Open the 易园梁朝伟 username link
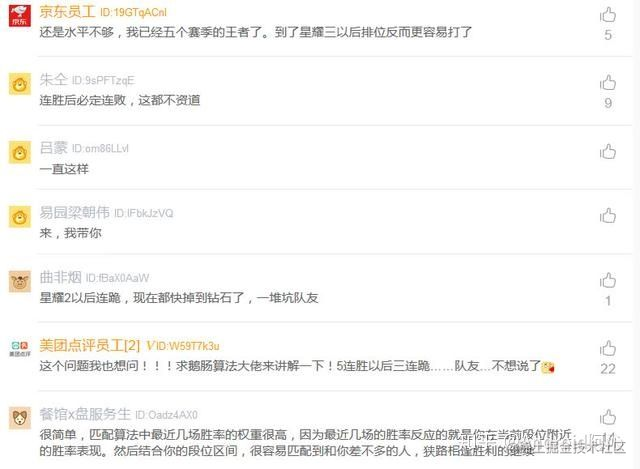The width and height of the screenshot is (640, 469). (x=75, y=213)
